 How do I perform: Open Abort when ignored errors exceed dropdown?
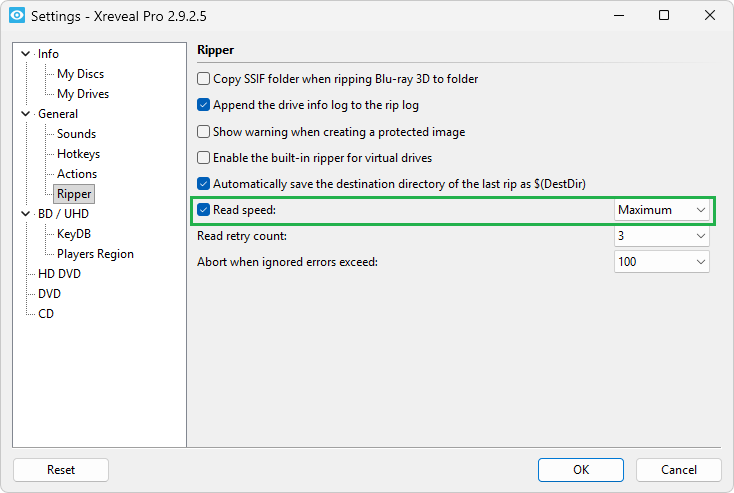662,262
